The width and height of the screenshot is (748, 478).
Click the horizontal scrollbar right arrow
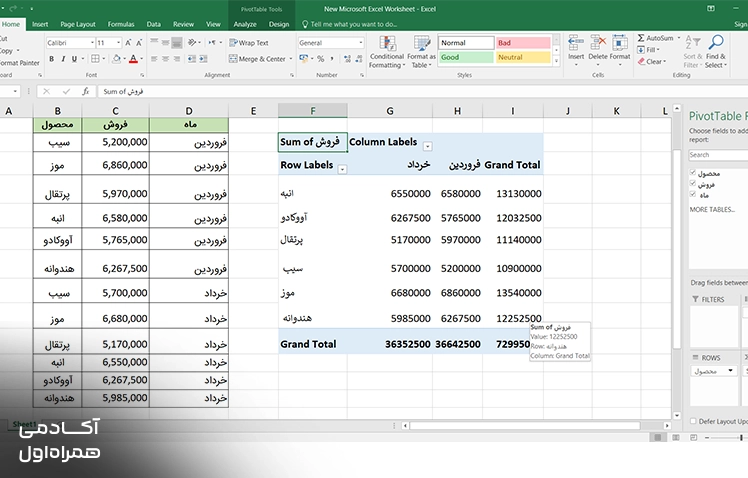tap(667, 426)
